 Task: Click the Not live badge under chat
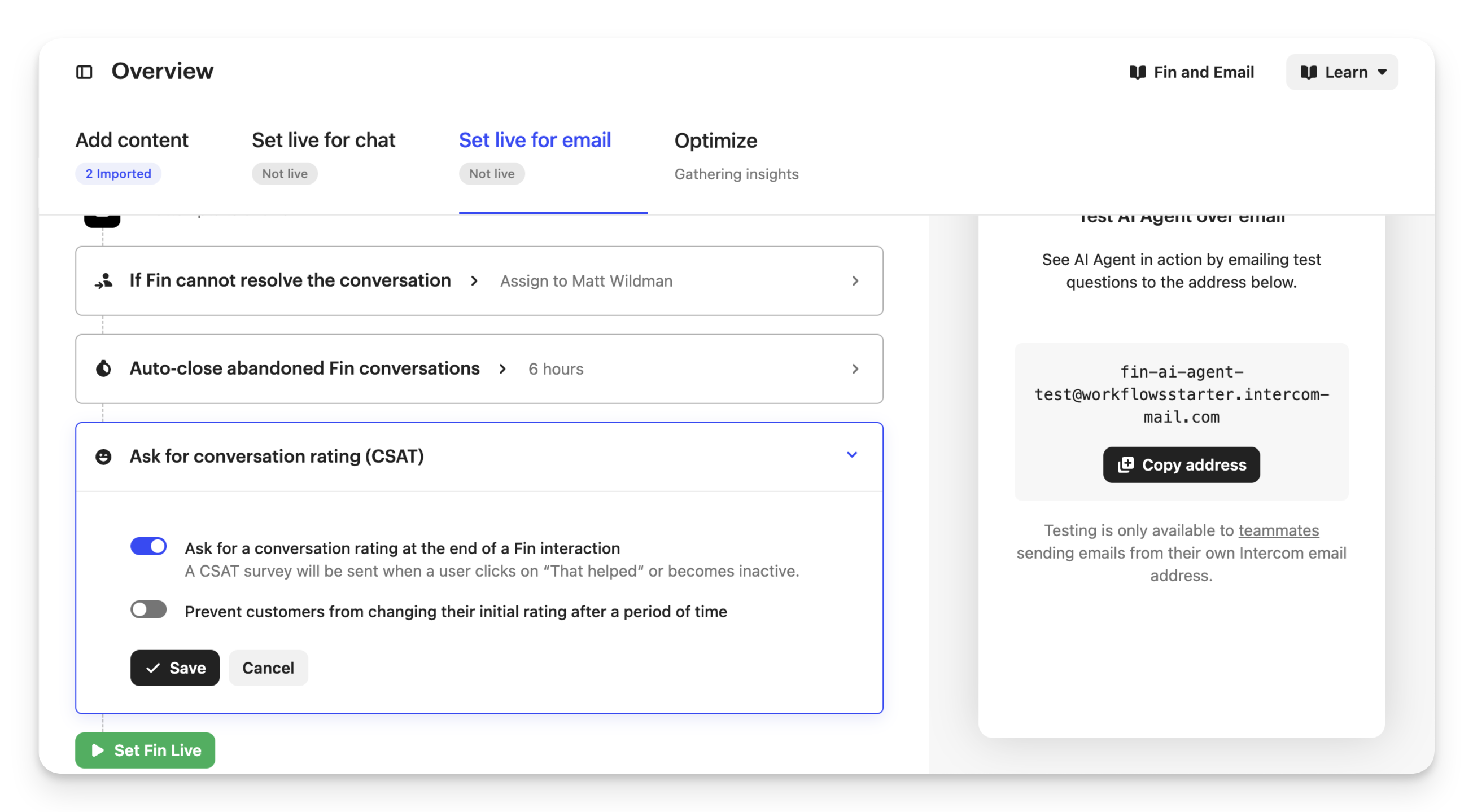click(x=285, y=173)
